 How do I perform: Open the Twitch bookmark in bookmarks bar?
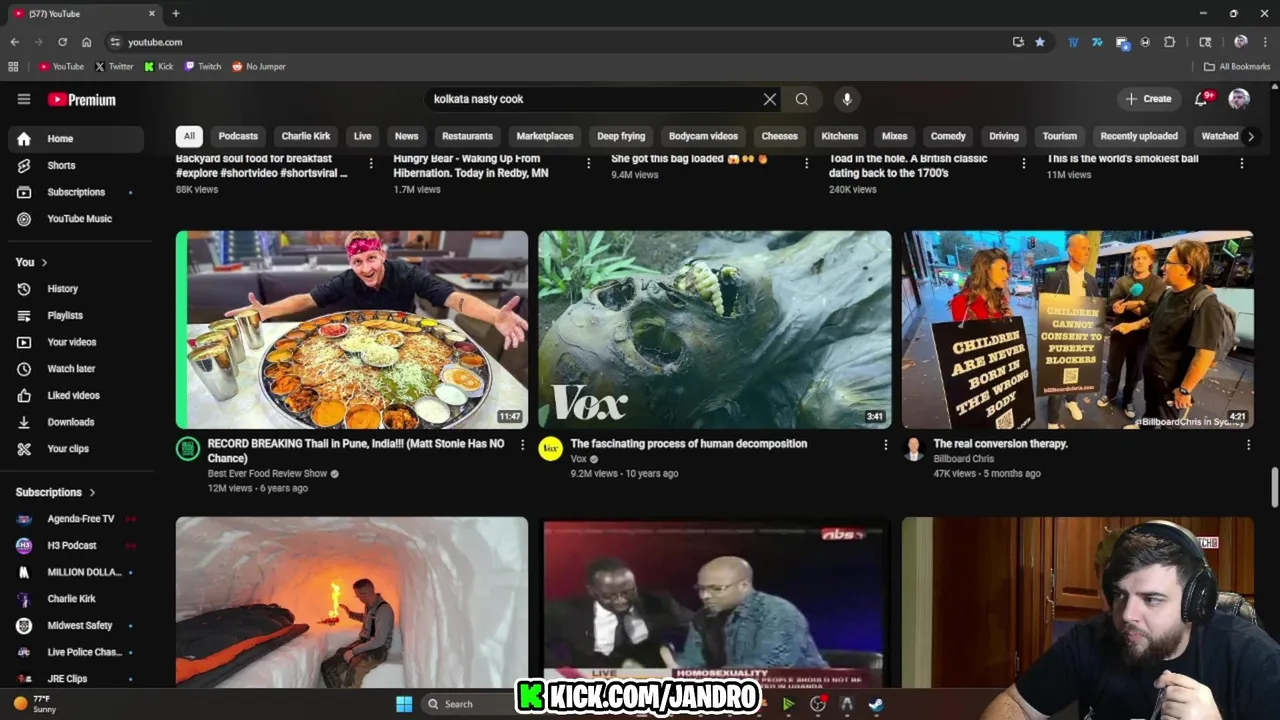(203, 66)
